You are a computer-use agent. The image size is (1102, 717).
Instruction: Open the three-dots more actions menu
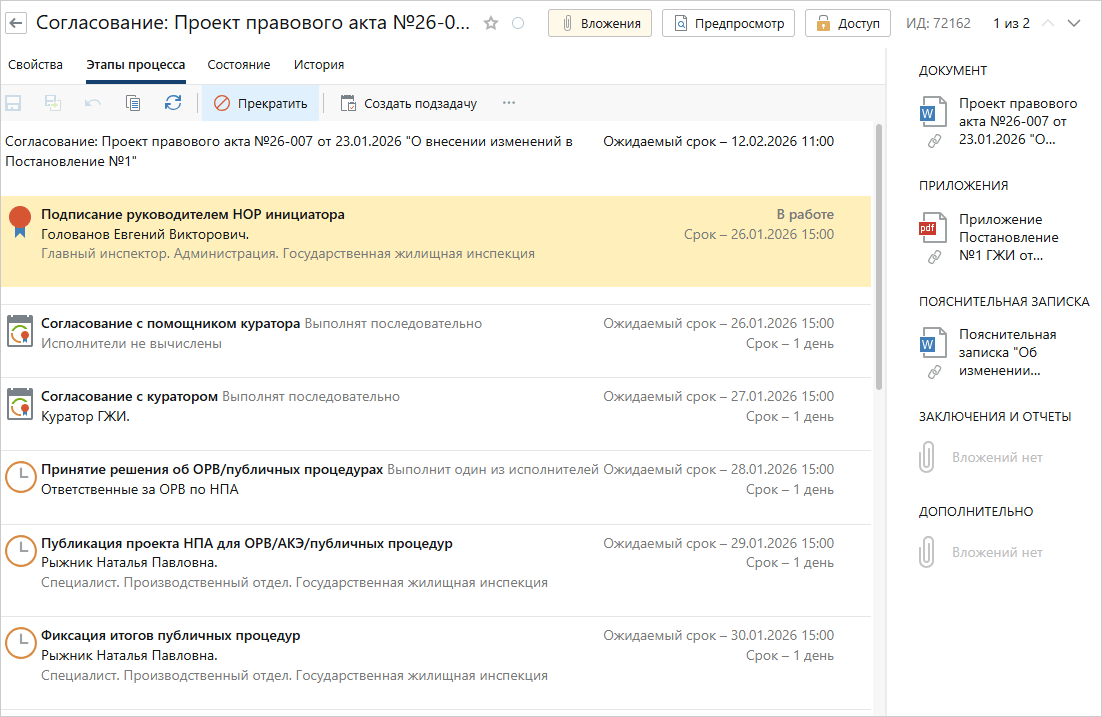coord(509,103)
